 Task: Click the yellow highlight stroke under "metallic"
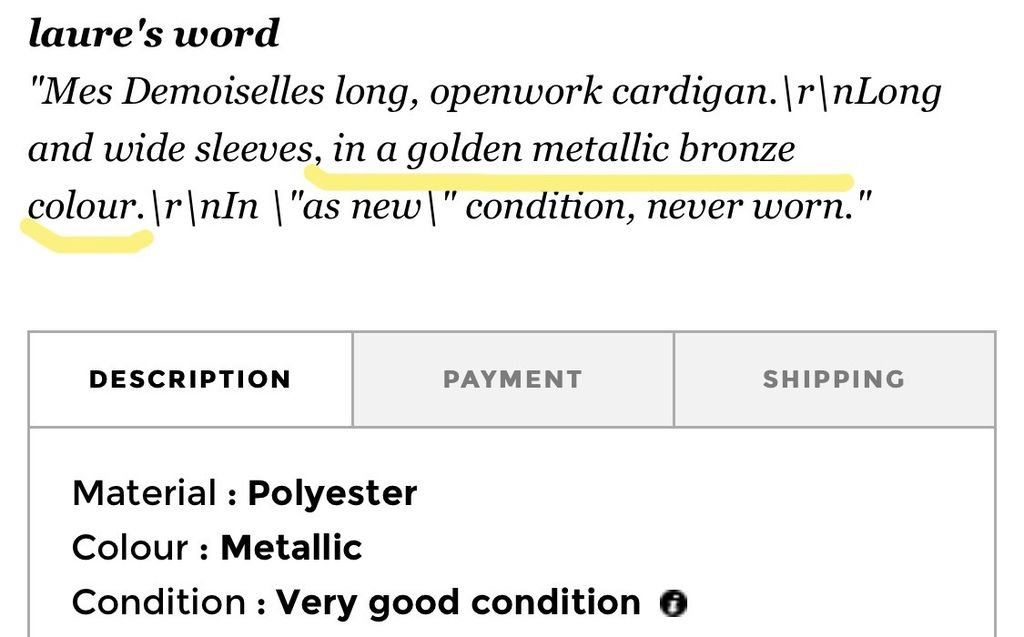click(578, 178)
